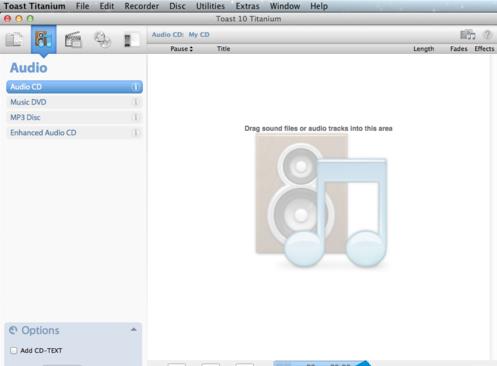This screenshot has width=497, height=366.
Task: Enable the Add CD-TEXT checkbox
Action: tap(14, 350)
